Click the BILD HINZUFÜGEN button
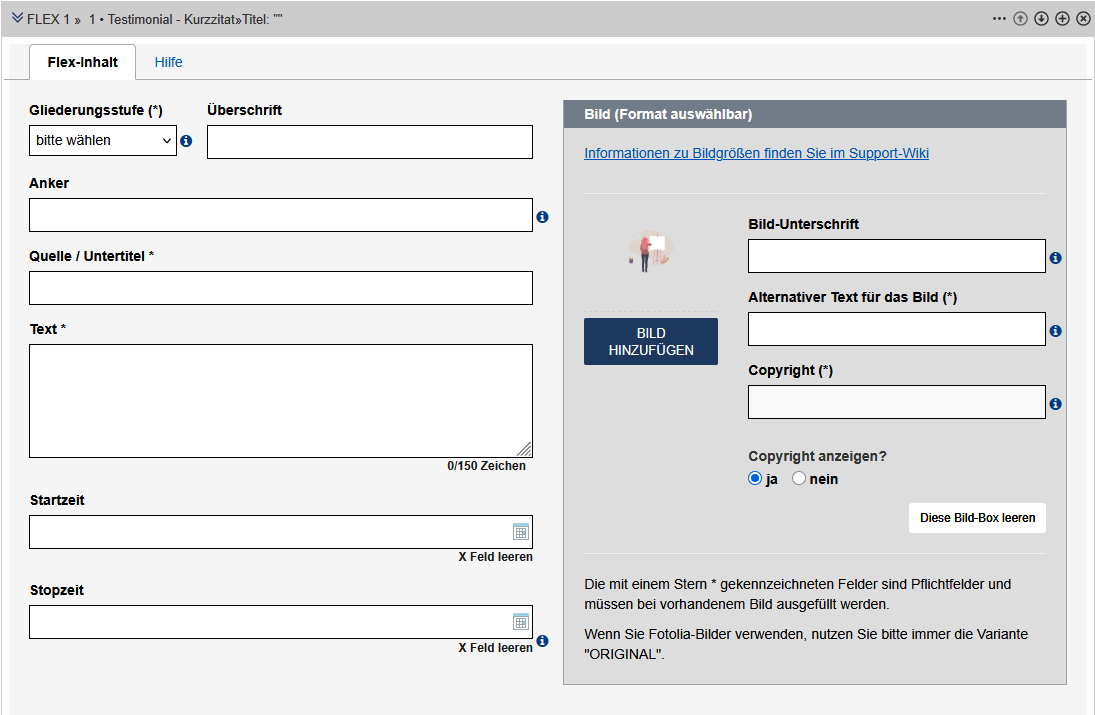Image resolution: width=1095 pixels, height=715 pixels. pos(650,342)
